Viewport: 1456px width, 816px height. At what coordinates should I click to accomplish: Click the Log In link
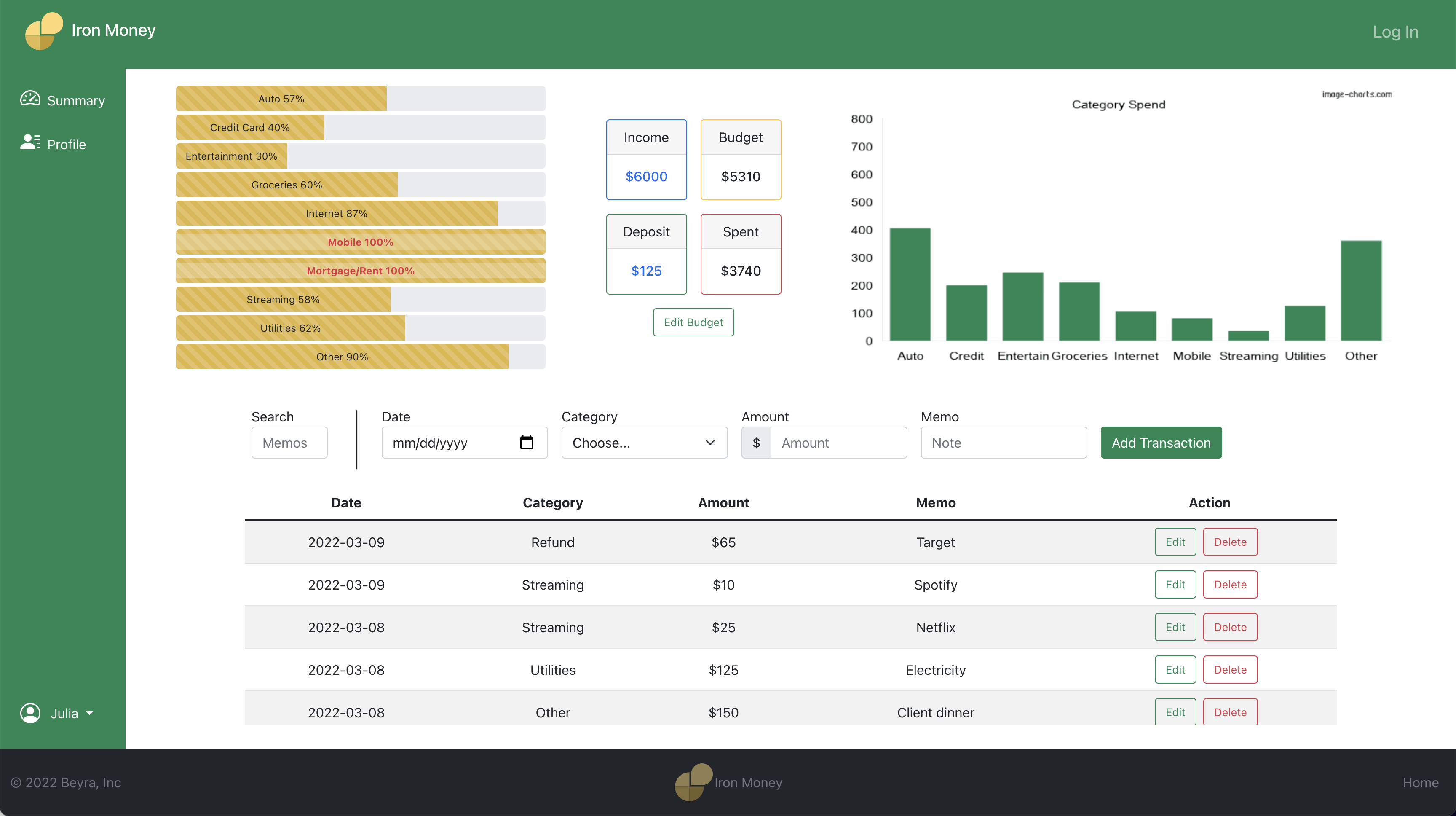click(x=1395, y=32)
